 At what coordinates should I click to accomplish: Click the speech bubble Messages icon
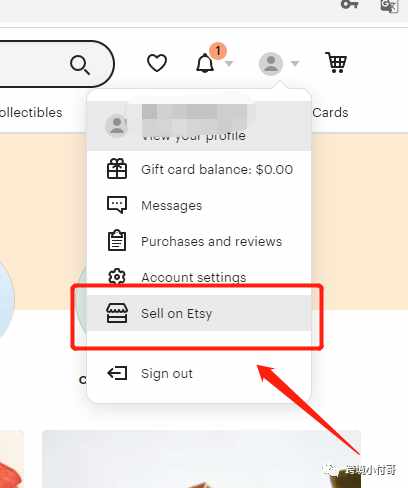tap(117, 205)
